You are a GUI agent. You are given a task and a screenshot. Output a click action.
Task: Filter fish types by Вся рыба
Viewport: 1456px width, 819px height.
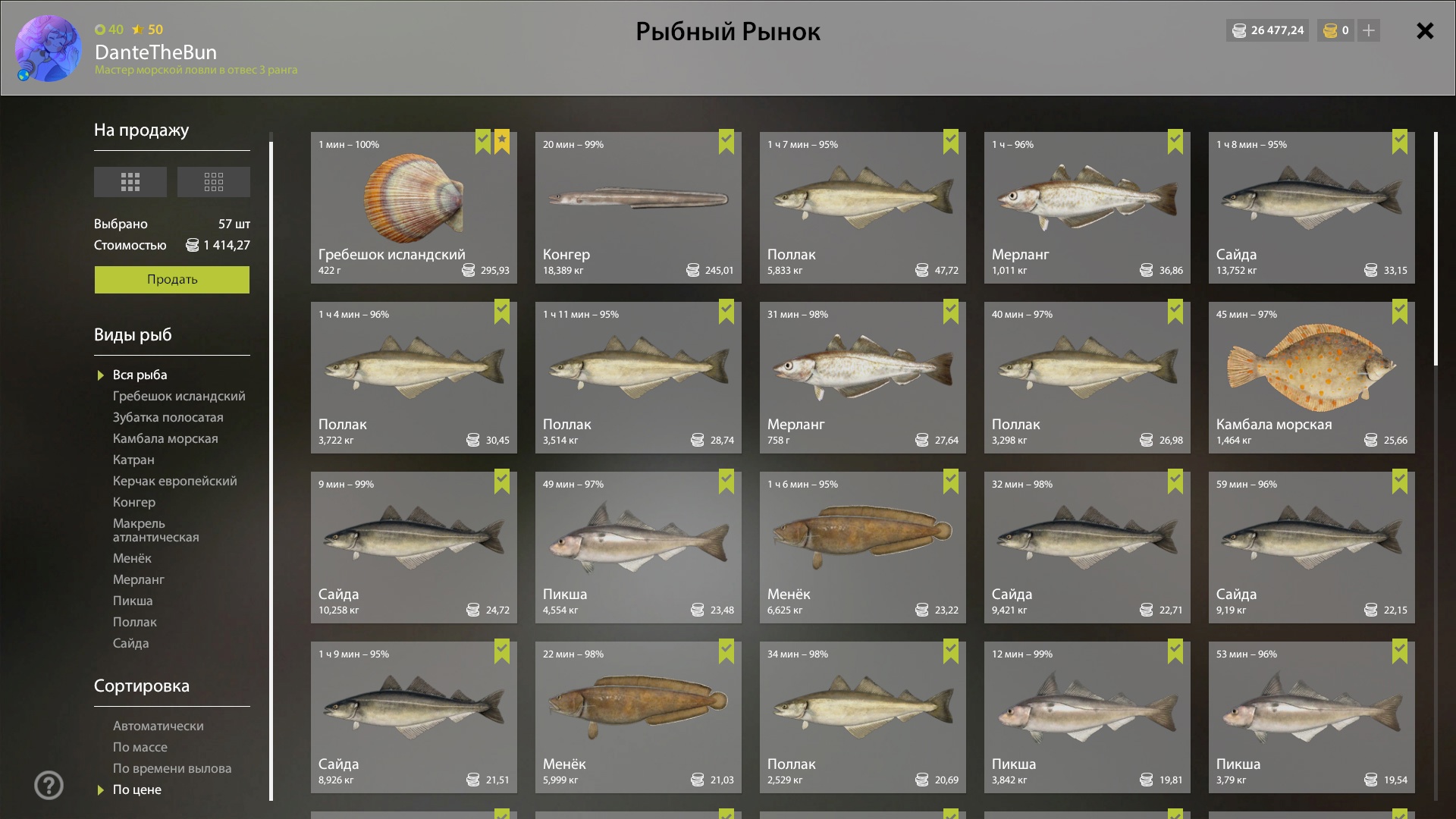[x=140, y=375]
